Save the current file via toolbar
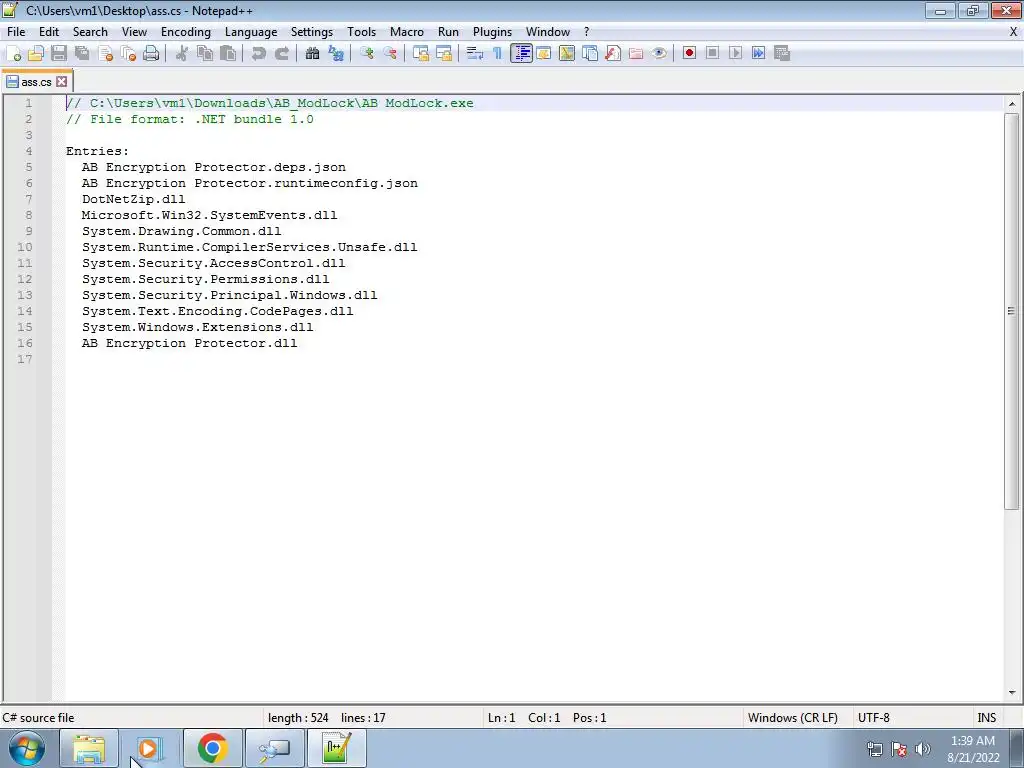Image resolution: width=1024 pixels, height=768 pixels. click(59, 54)
